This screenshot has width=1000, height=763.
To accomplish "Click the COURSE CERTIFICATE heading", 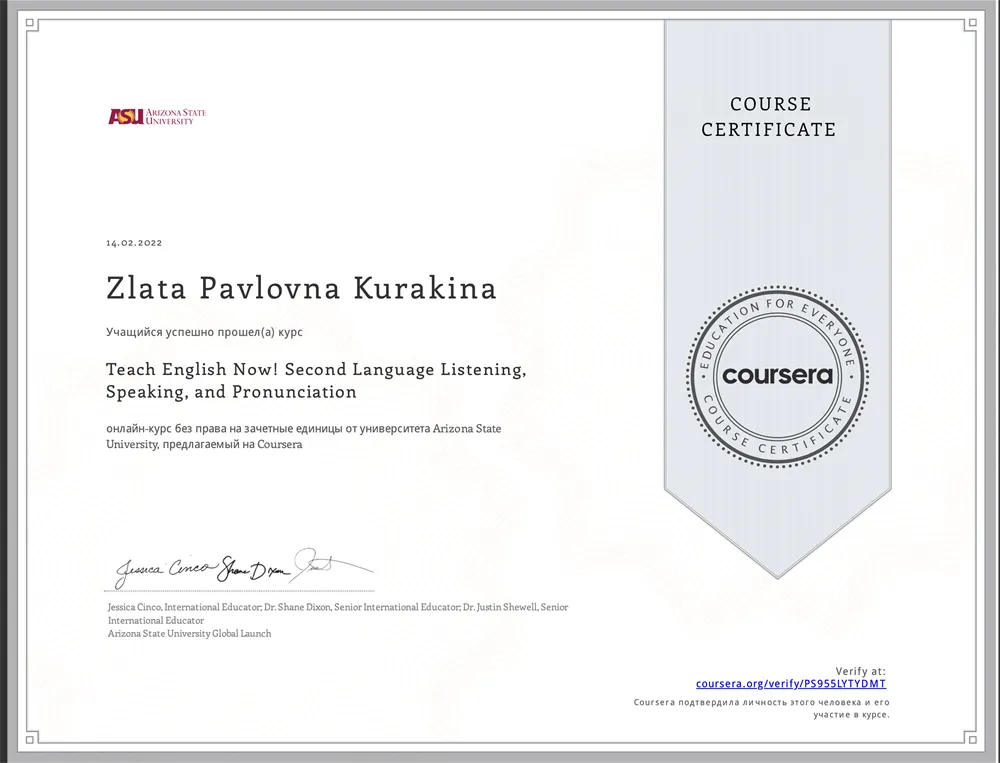I will pyautogui.click(x=769, y=117).
